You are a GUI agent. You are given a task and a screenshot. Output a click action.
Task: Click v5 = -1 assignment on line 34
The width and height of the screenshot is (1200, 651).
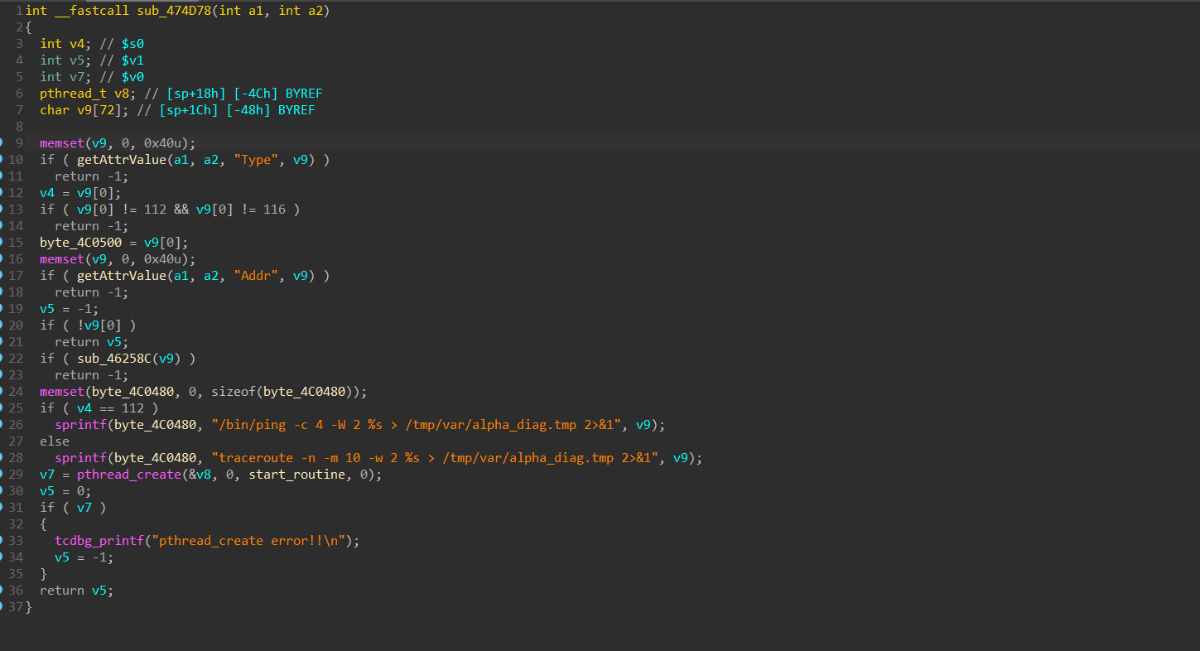click(84, 557)
